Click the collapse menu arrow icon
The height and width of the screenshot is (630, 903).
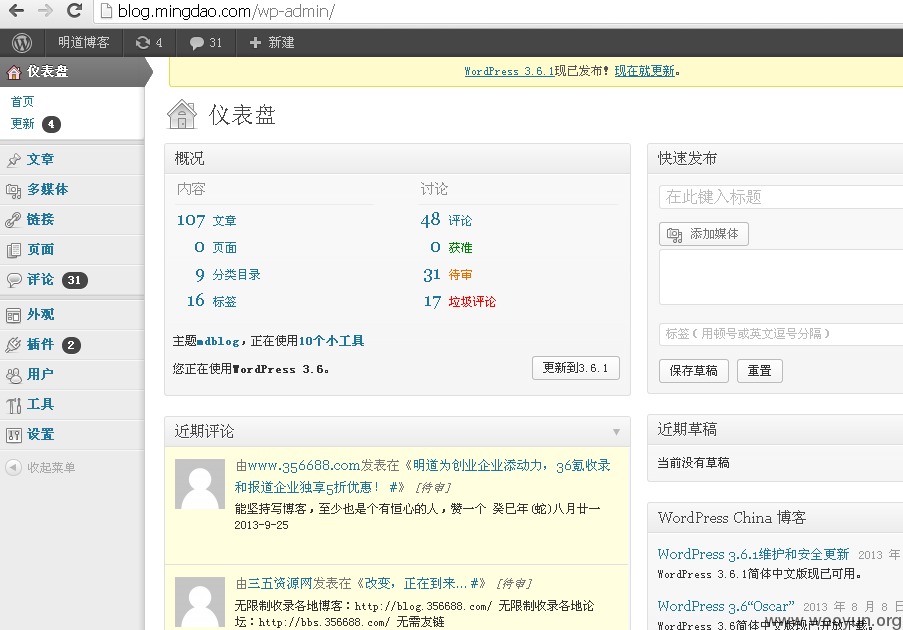[13, 467]
